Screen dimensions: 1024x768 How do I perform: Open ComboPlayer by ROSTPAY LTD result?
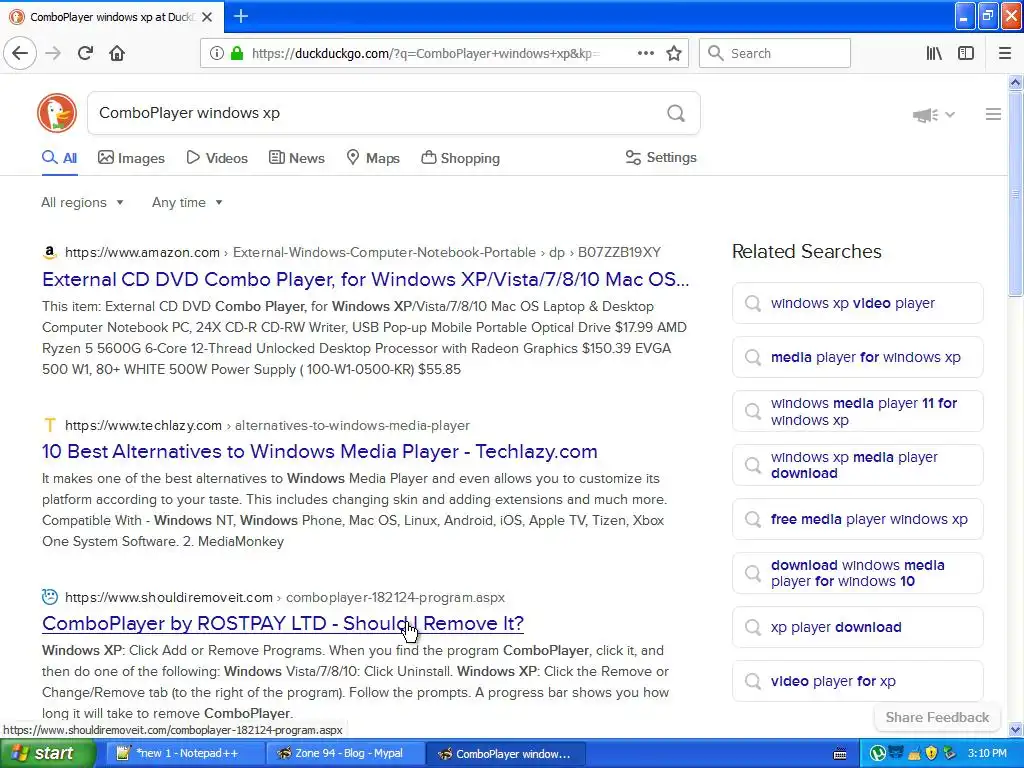[x=283, y=623]
